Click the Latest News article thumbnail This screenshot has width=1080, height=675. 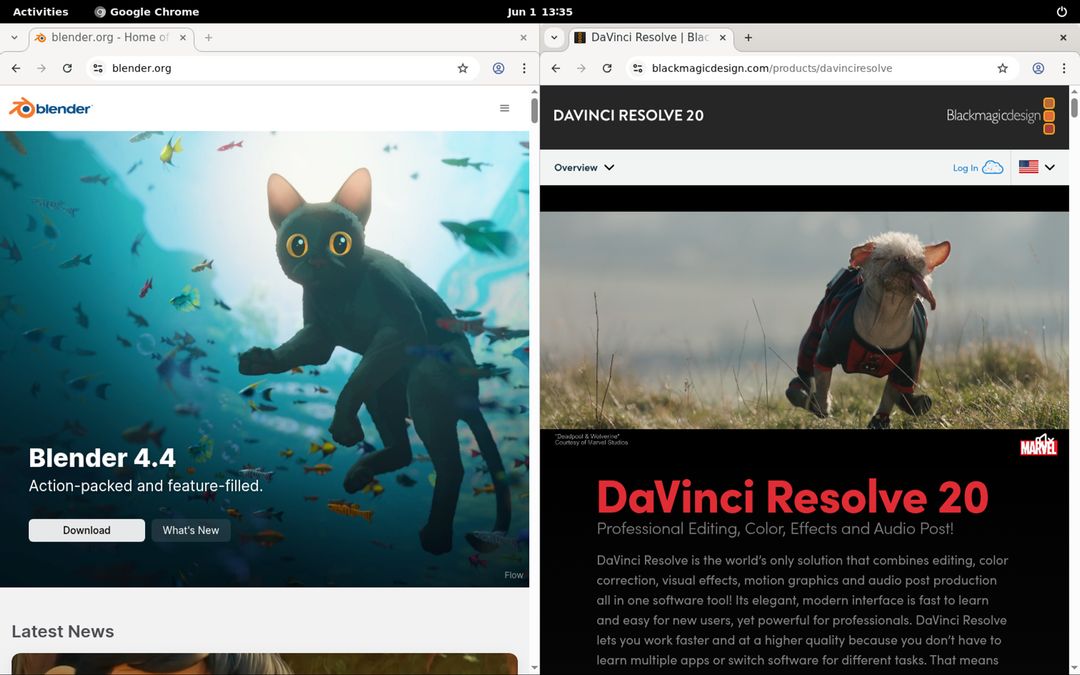264,664
